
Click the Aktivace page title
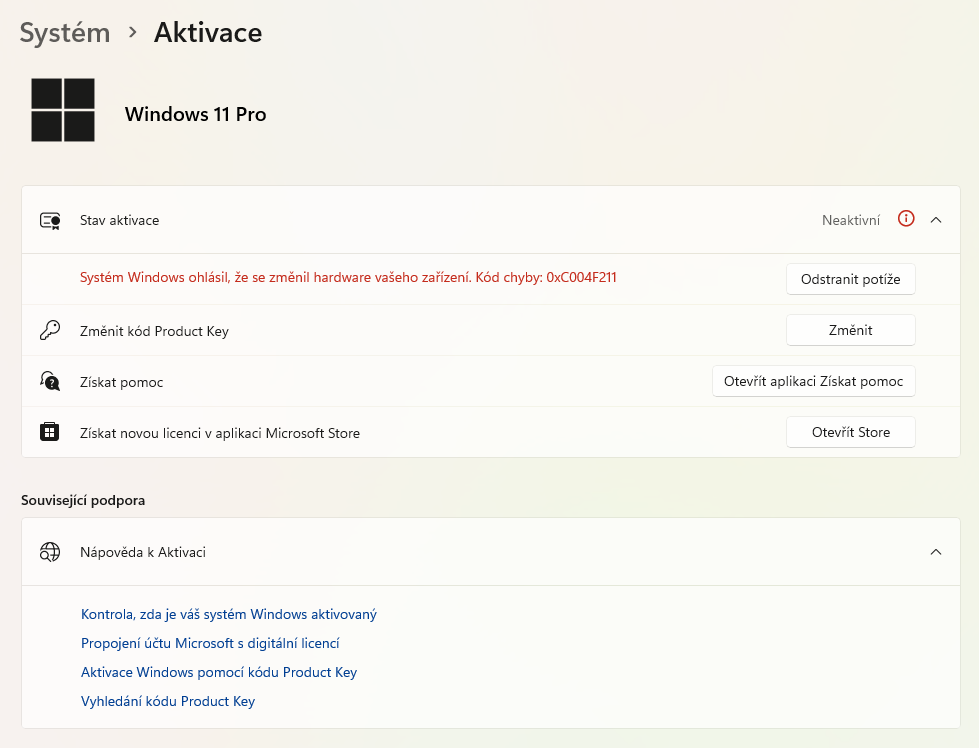(x=208, y=32)
